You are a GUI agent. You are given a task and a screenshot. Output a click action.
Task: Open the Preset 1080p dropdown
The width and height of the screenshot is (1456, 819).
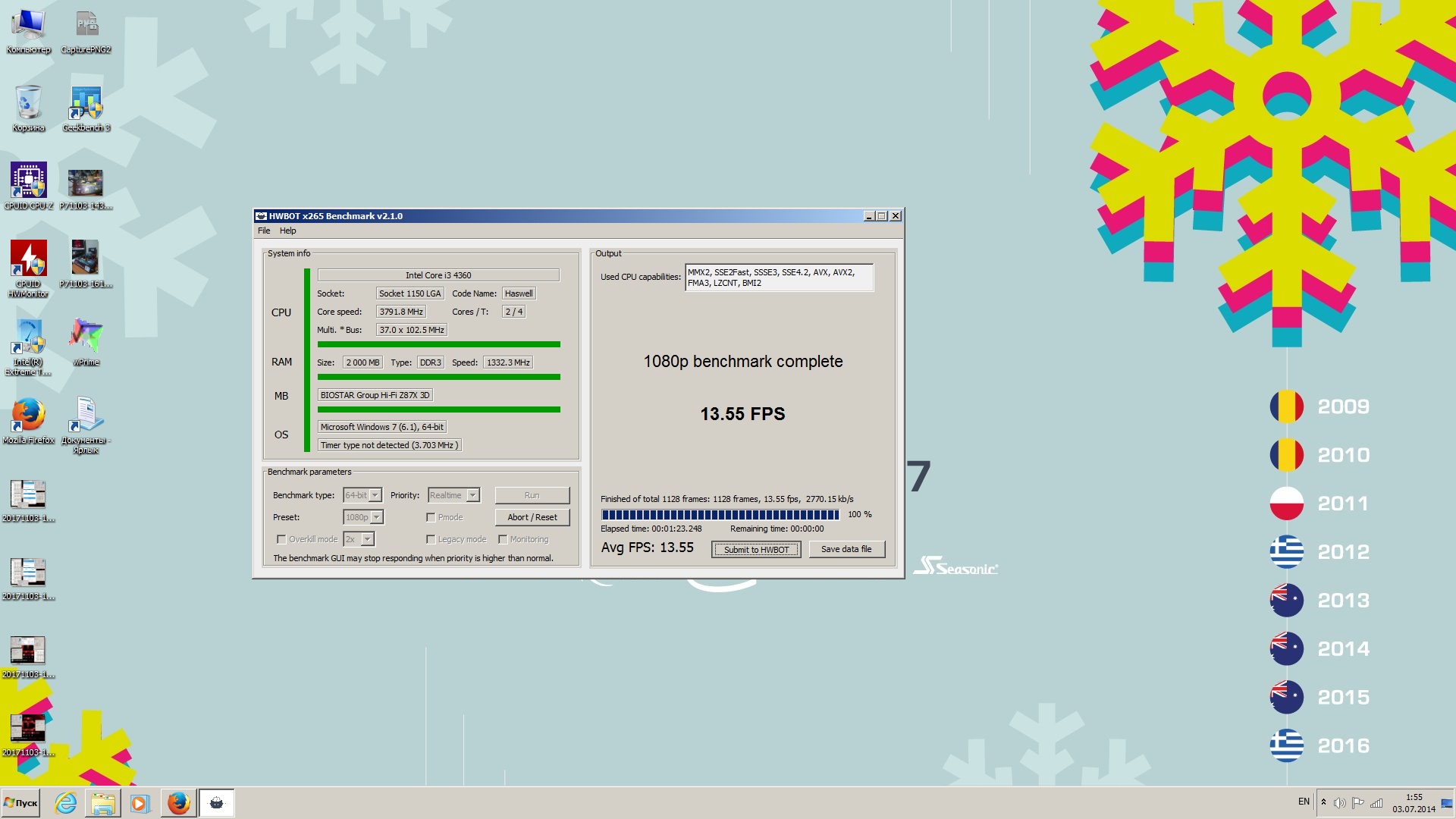click(363, 517)
